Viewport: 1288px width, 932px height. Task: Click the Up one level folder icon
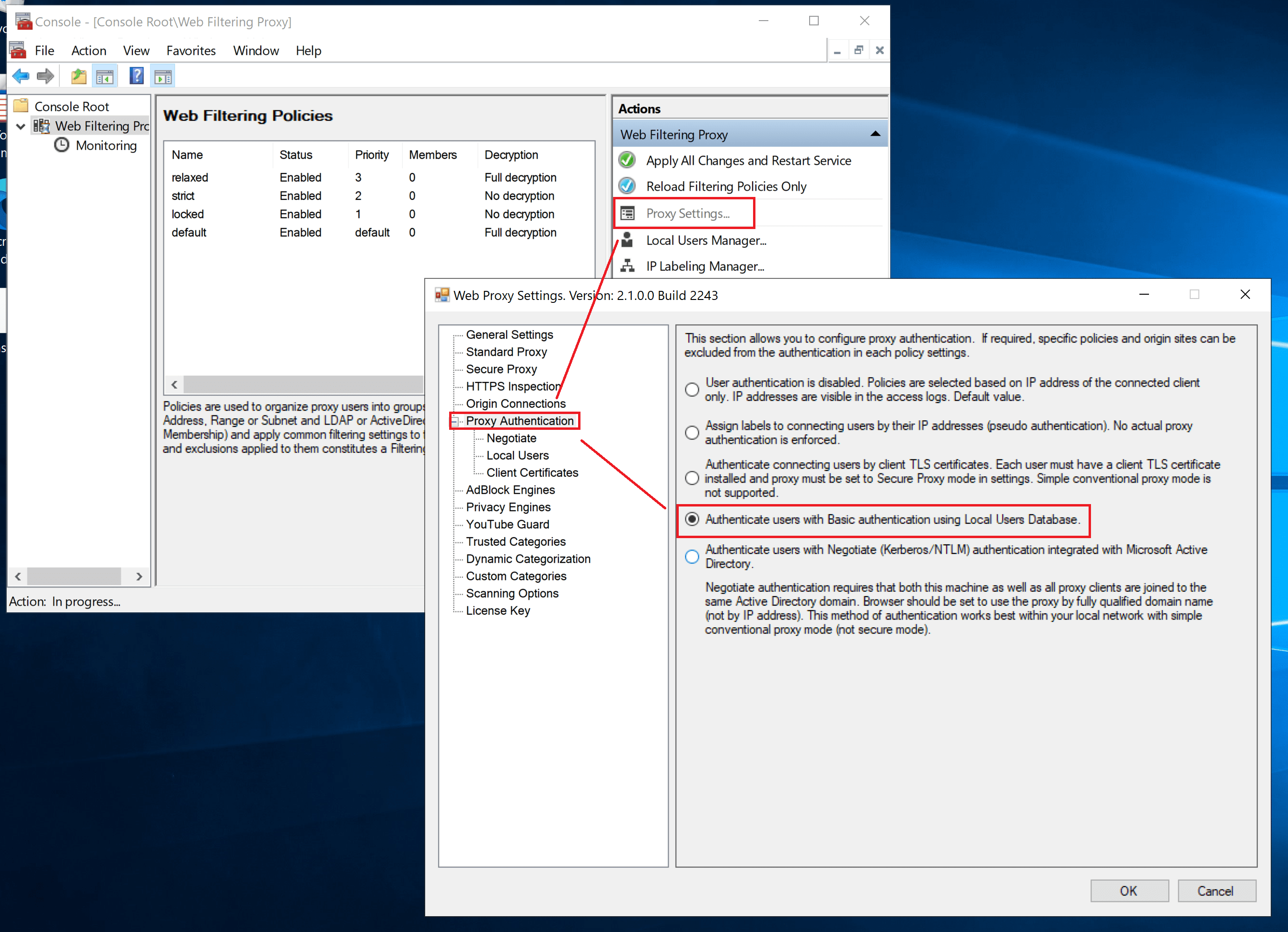click(x=78, y=76)
